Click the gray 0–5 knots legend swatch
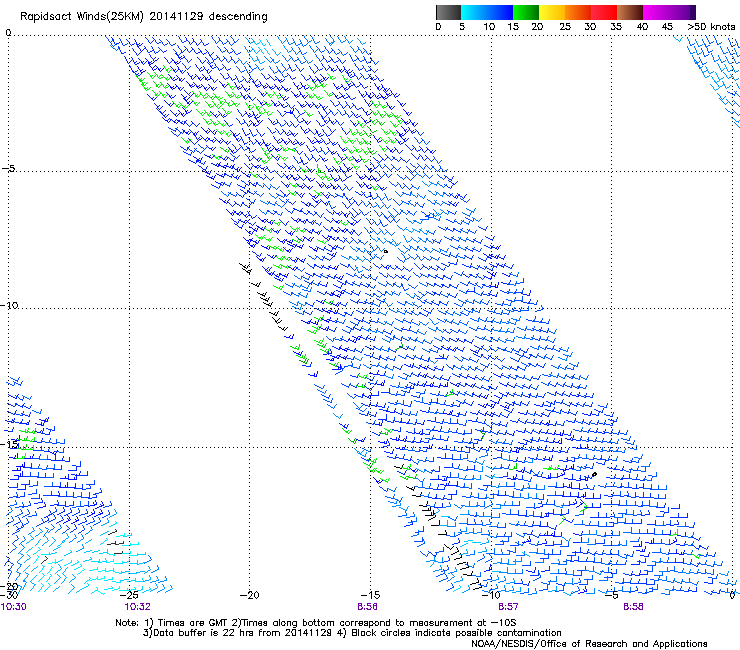The image size is (740, 650). click(448, 12)
